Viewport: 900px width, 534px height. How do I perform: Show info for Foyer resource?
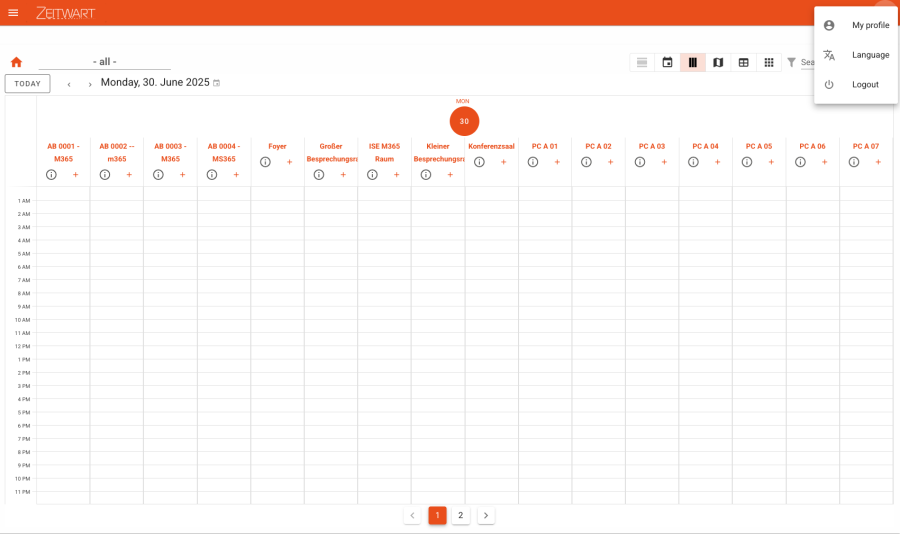tap(265, 162)
